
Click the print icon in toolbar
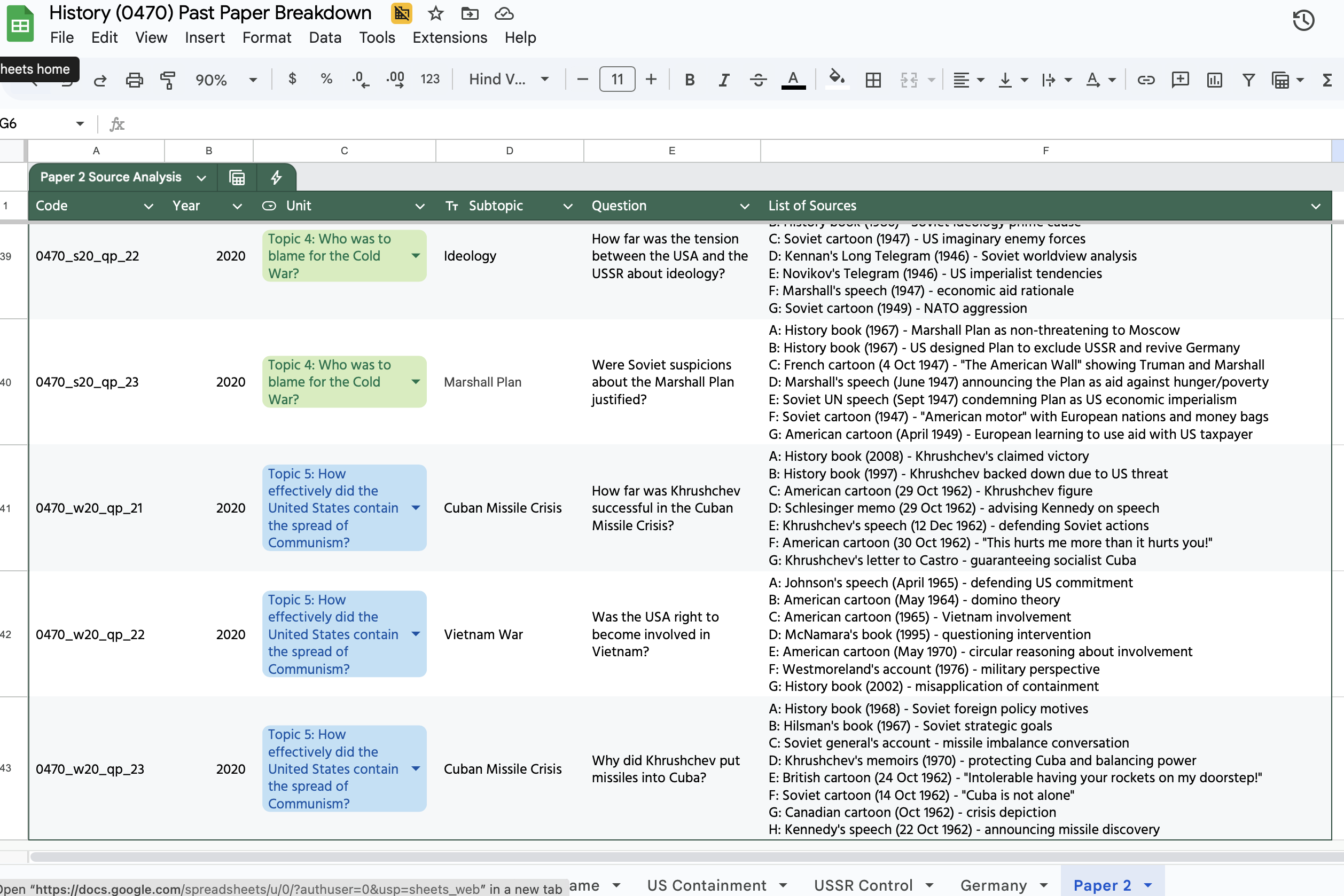click(134, 80)
